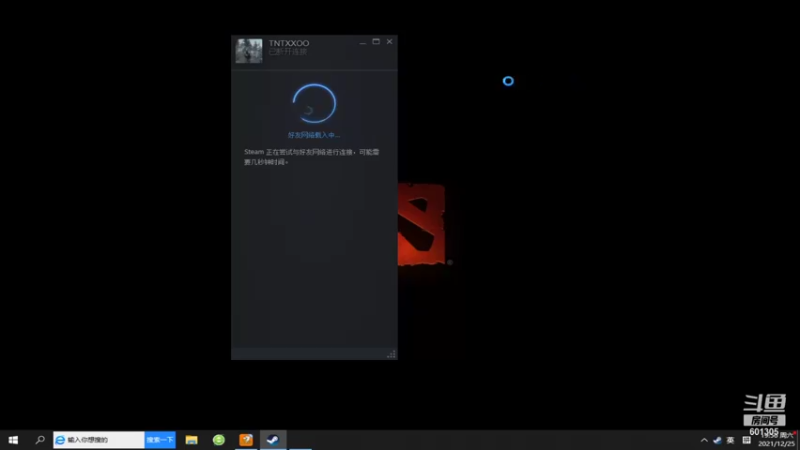Open Windows taskbar search magnifier
Viewport: 800px width, 450px height.
click(40, 440)
